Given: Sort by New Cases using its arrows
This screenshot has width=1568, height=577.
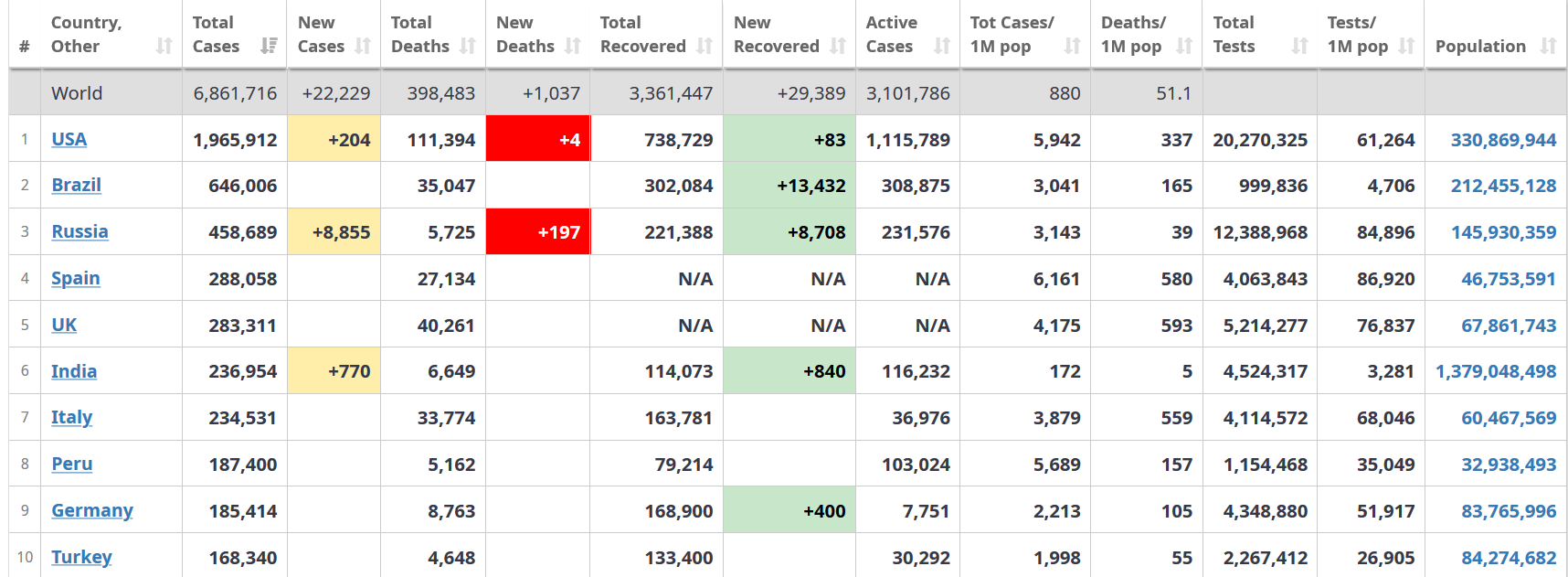Looking at the screenshot, I should click(363, 46).
